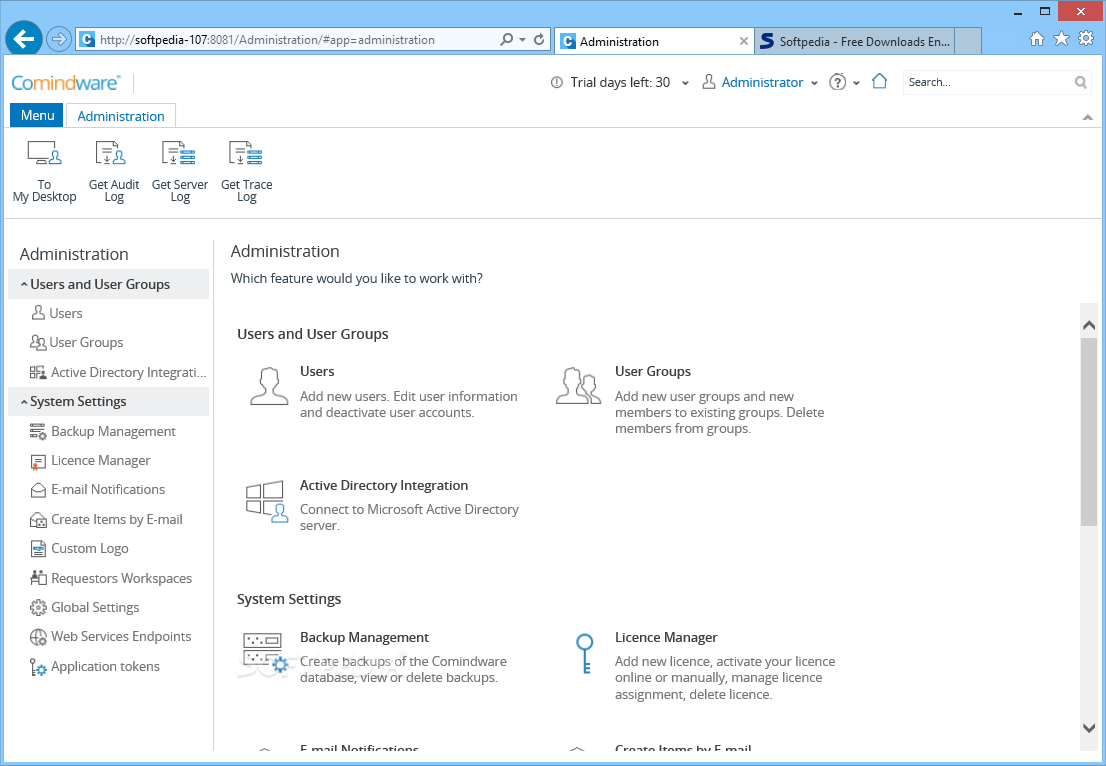The image size is (1106, 766).
Task: Open Custom Logo in the sidebar
Action: point(80,549)
